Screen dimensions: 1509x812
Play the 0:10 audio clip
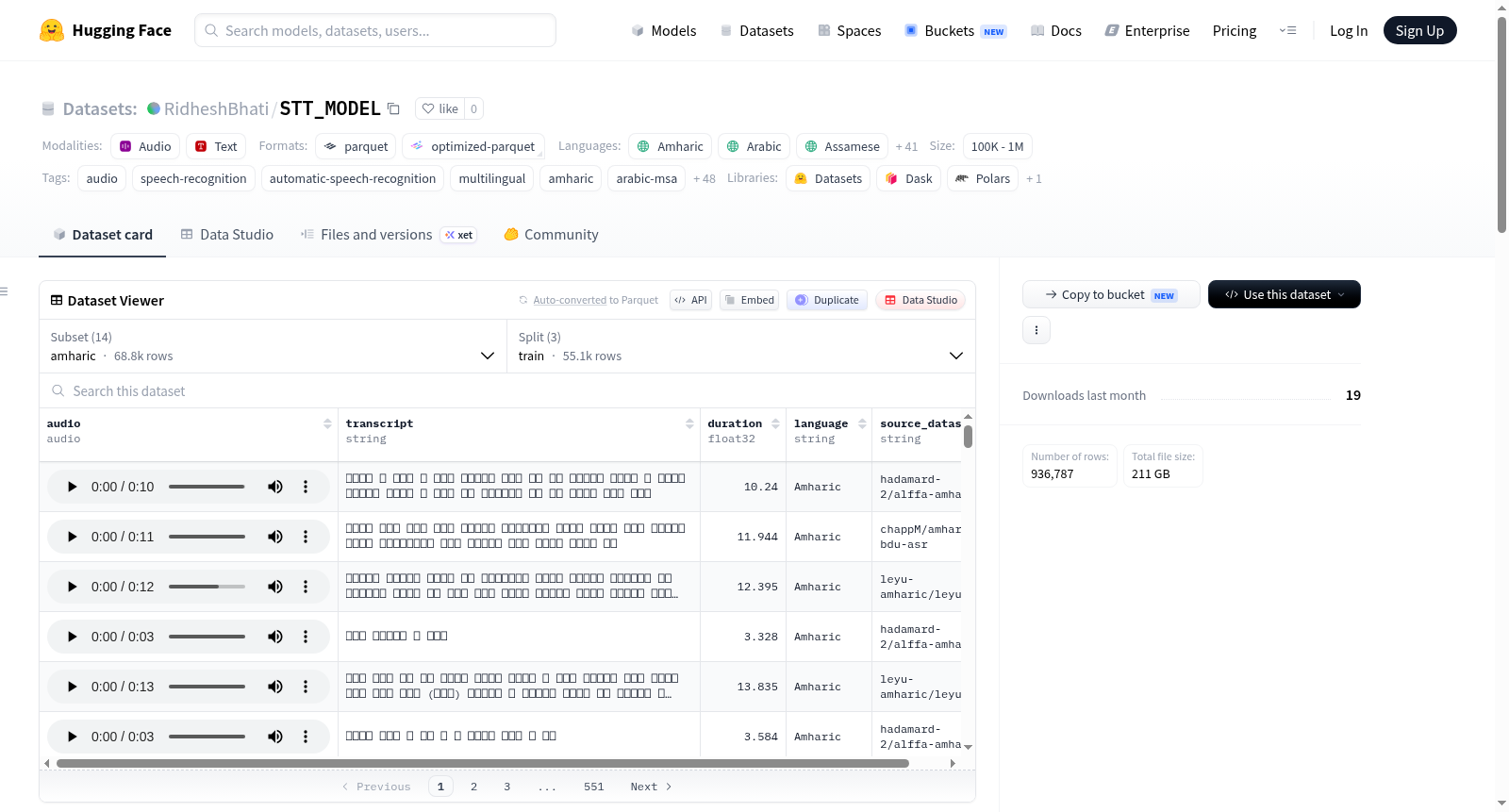(73, 487)
